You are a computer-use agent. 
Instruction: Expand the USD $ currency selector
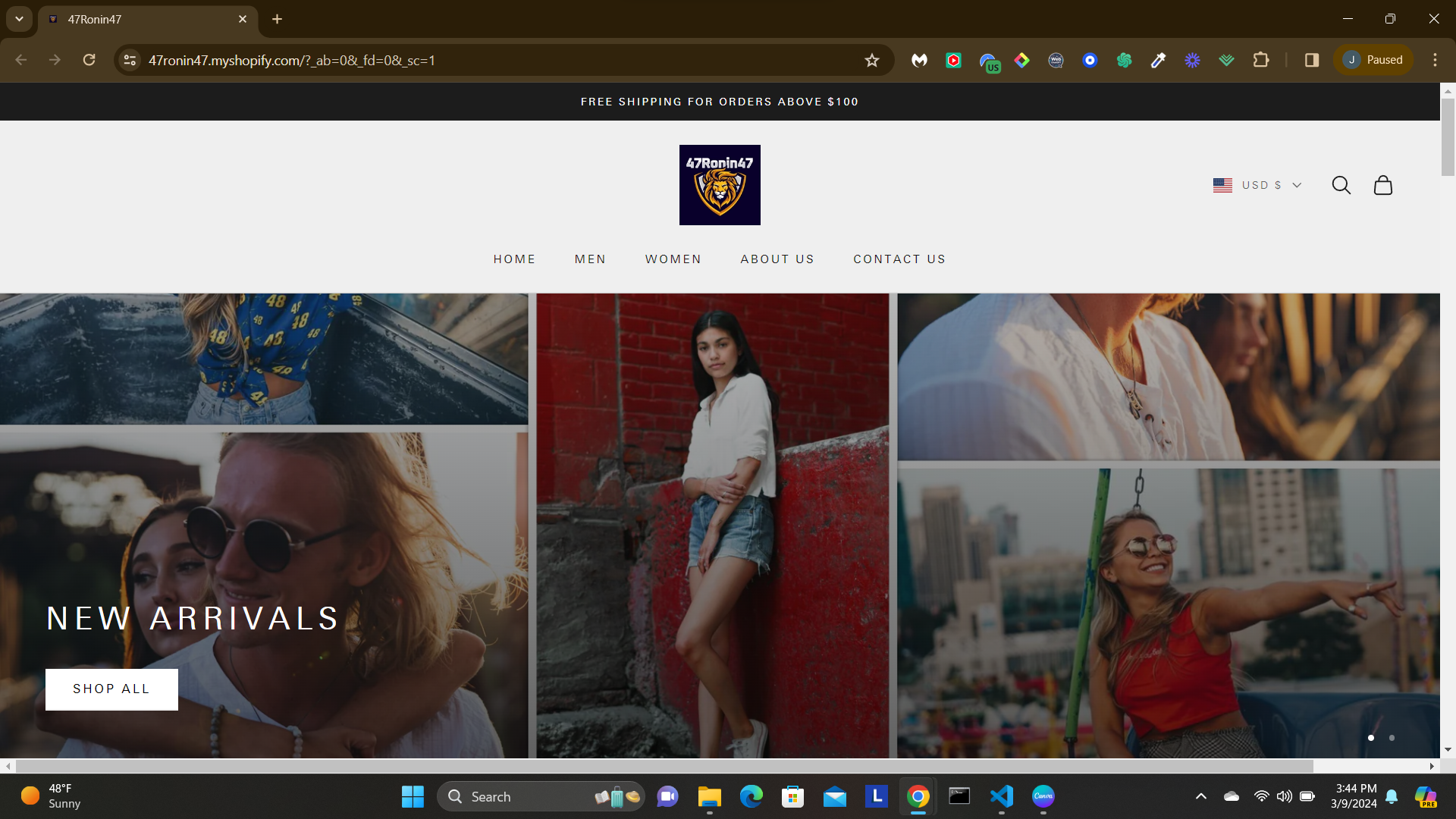(x=1257, y=185)
